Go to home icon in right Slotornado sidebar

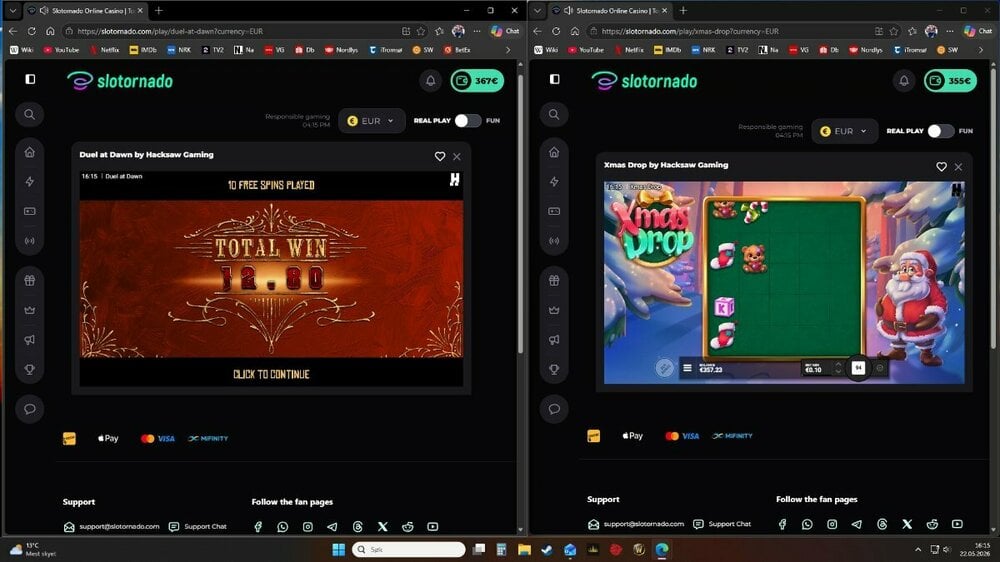click(554, 152)
